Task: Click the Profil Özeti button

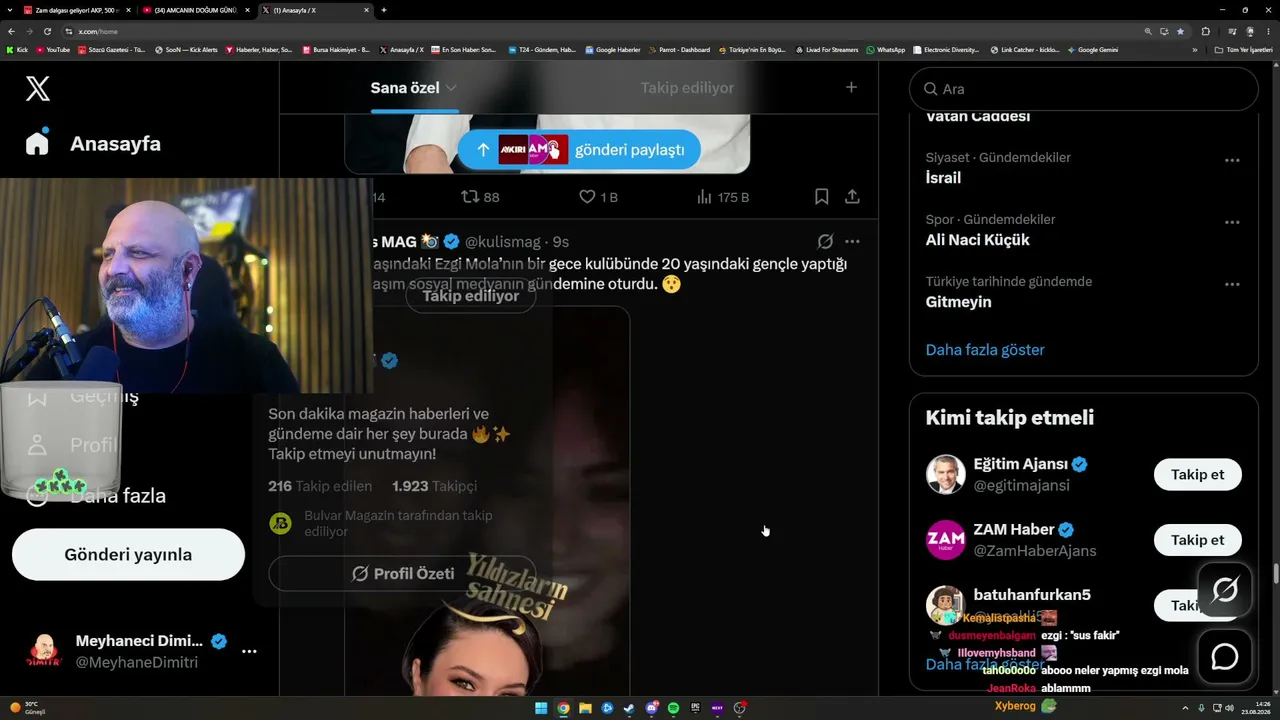Action: [402, 574]
